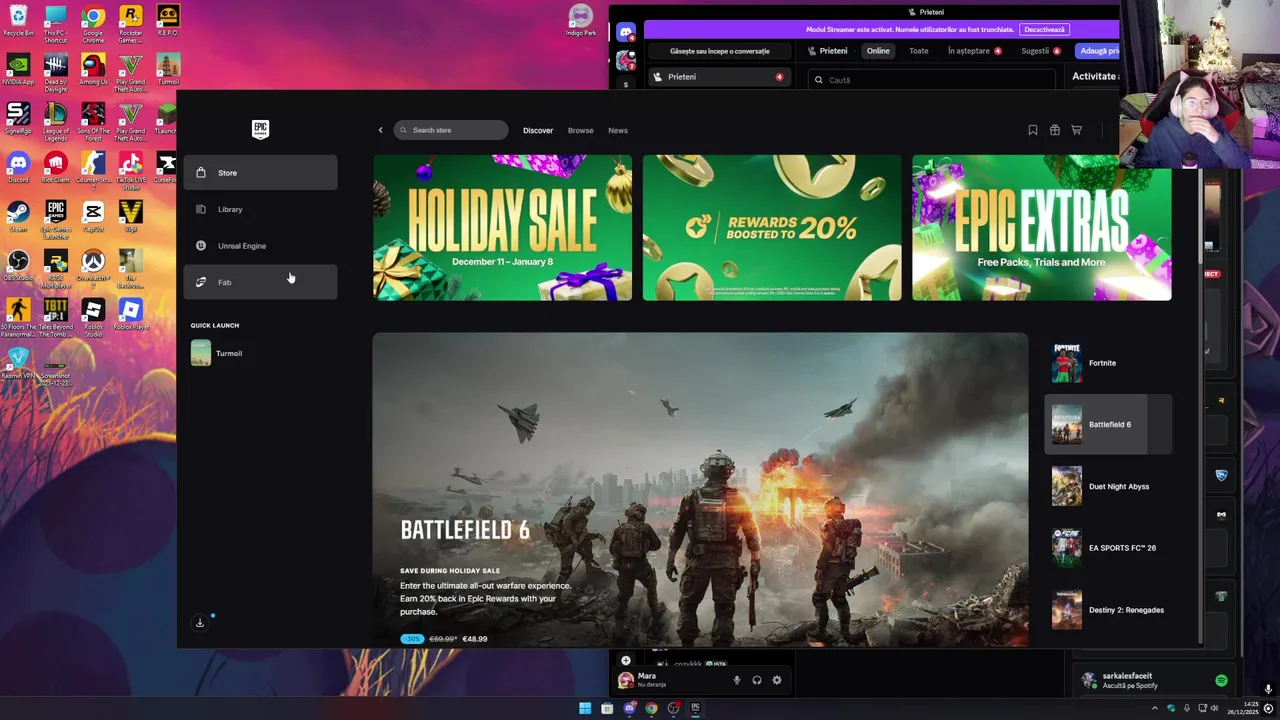Image resolution: width=1280 pixels, height=720 pixels.
Task: Click Mara avatar in Discord user panel
Action: click(626, 680)
